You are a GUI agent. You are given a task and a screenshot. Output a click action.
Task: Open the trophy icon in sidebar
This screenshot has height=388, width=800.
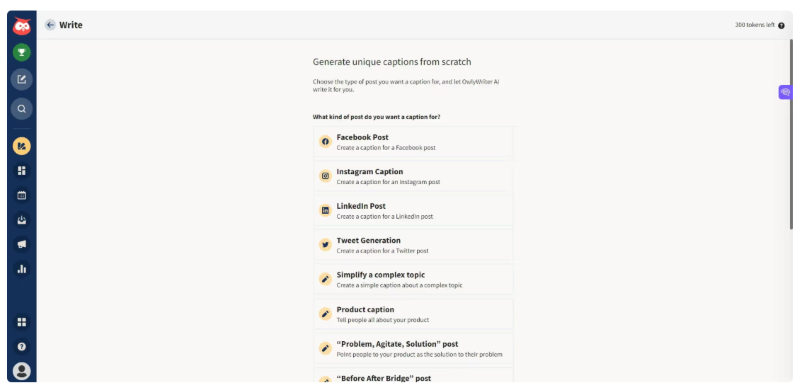click(x=21, y=52)
